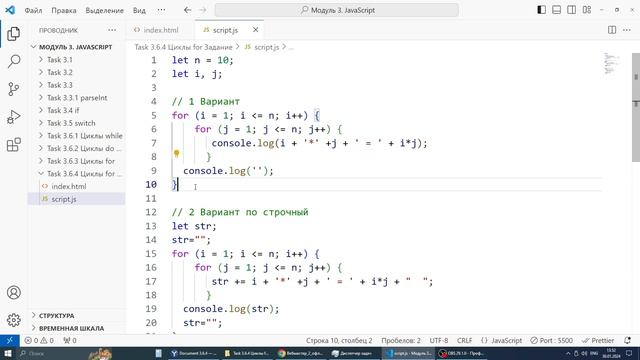The image size is (640, 360).
Task: Expand the Task 3.3.1 parseInt folder
Action: (76, 98)
